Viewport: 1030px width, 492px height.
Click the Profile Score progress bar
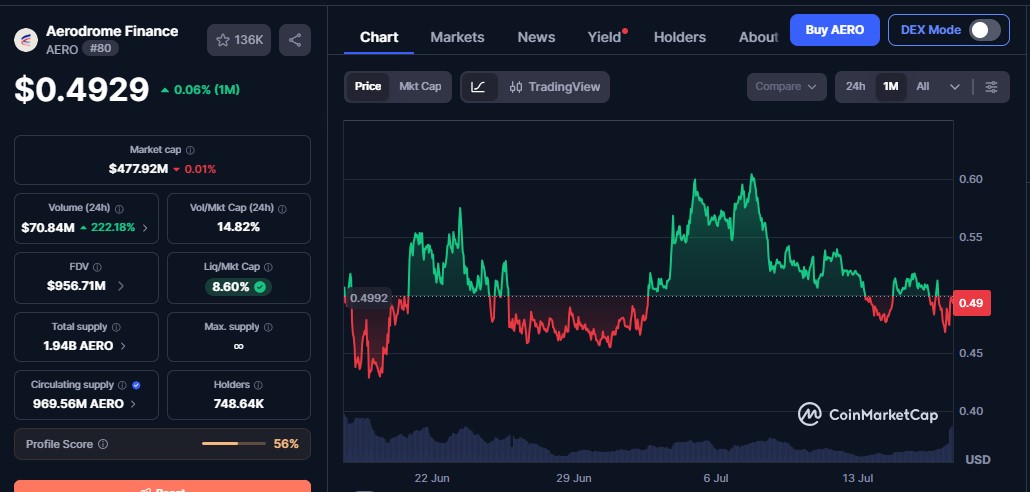[x=234, y=444]
